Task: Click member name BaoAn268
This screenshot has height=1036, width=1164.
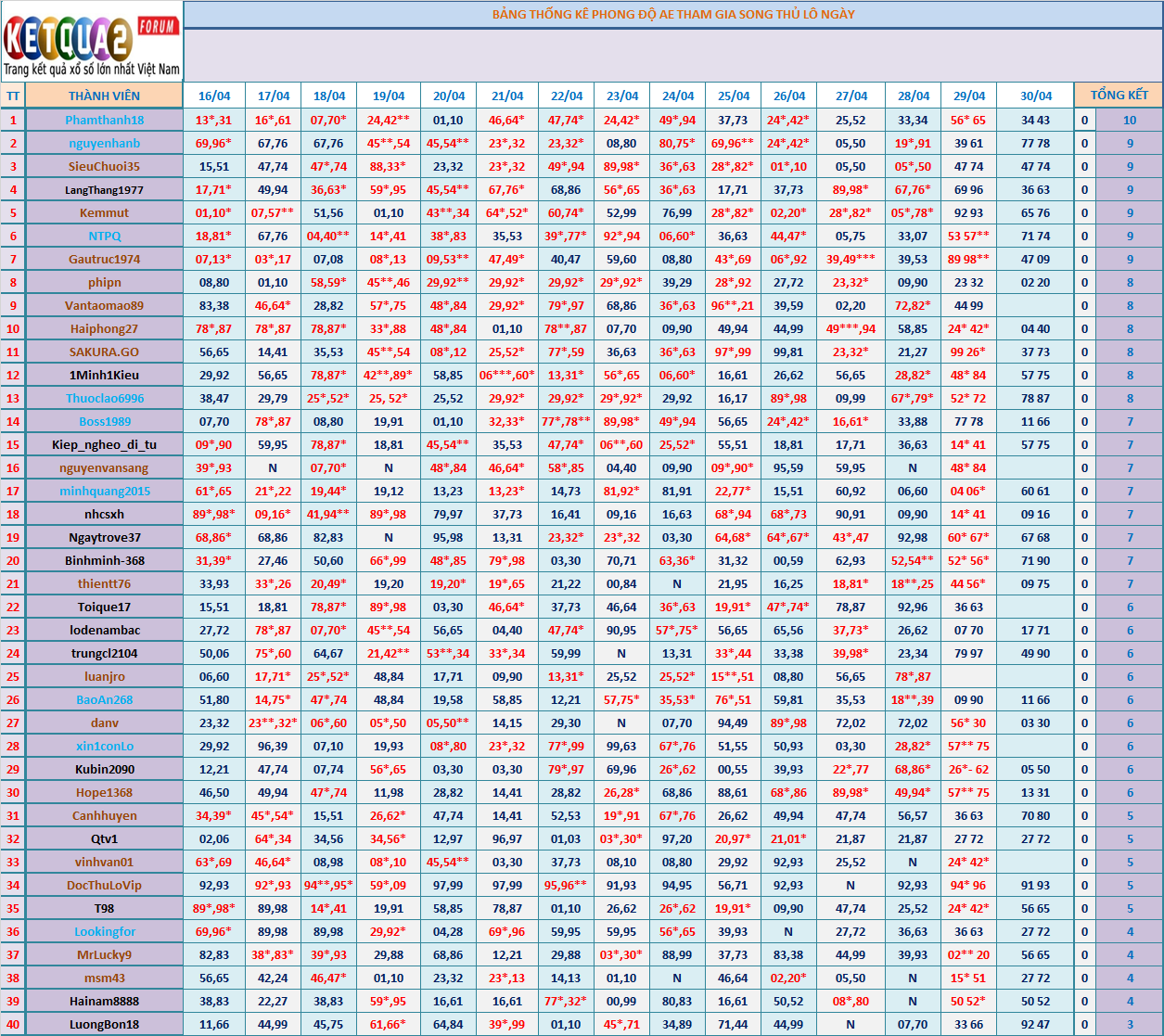Action: pos(105,699)
